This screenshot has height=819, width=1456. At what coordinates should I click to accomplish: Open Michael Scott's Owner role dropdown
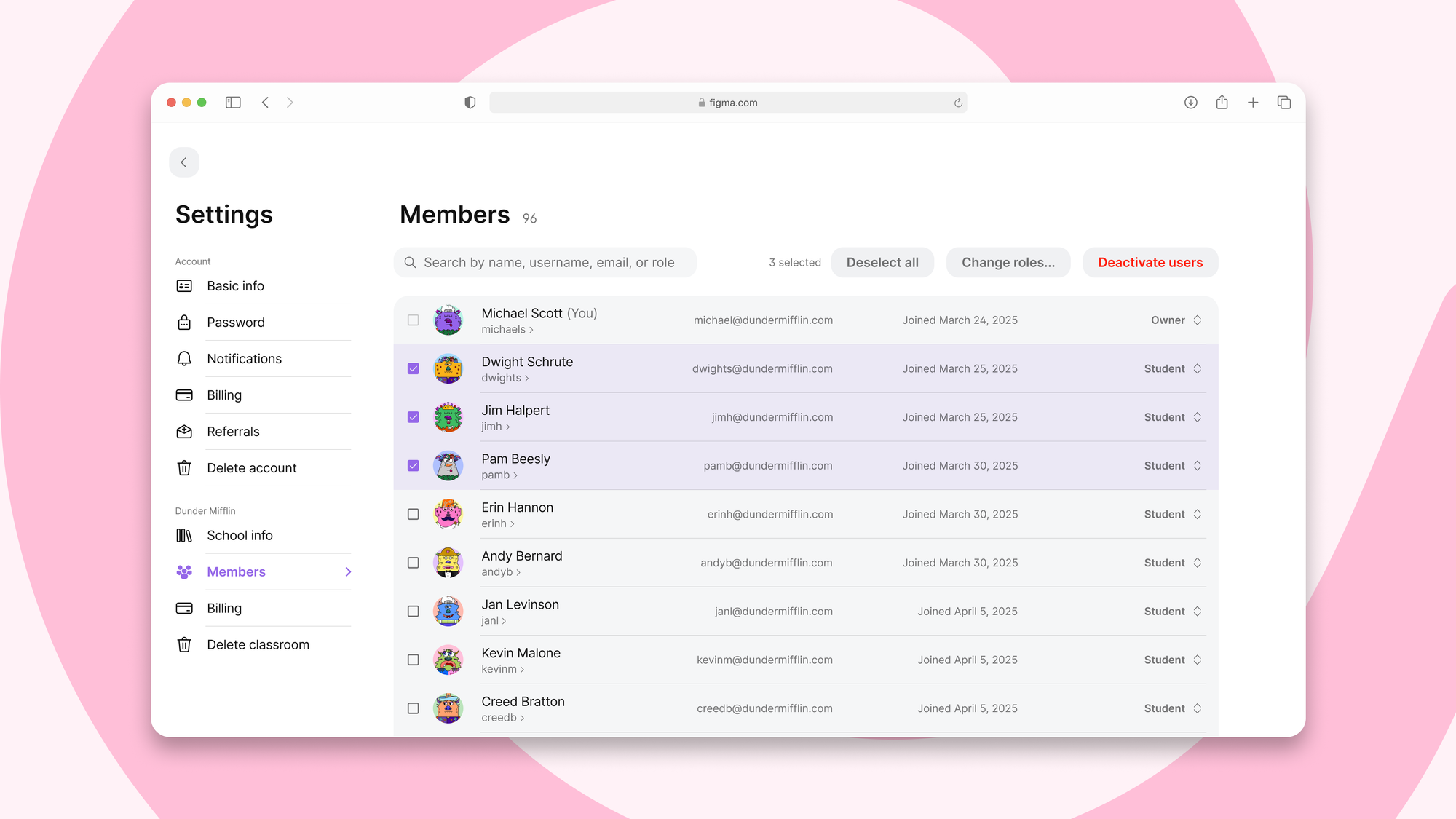click(1175, 320)
